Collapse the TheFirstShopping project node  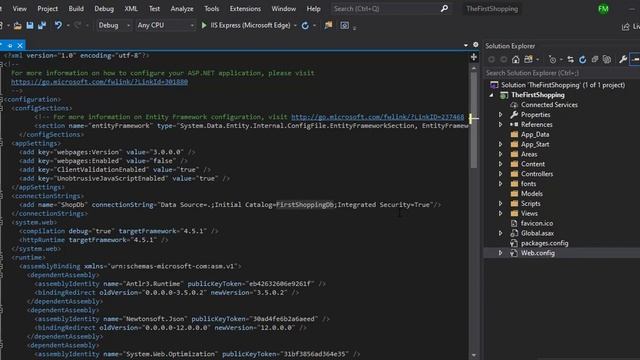(491, 95)
